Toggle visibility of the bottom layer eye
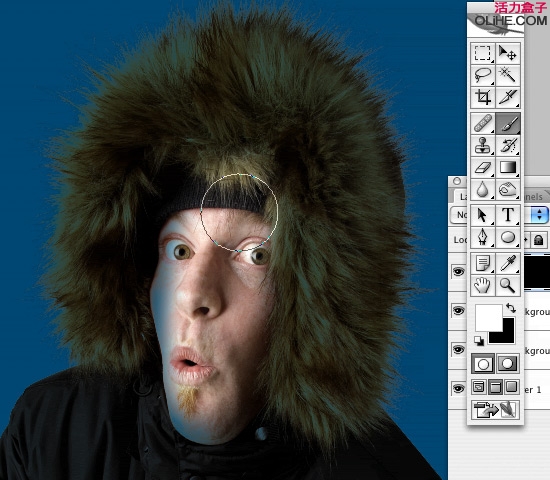Image resolution: width=550 pixels, height=480 pixels. pyautogui.click(x=458, y=388)
